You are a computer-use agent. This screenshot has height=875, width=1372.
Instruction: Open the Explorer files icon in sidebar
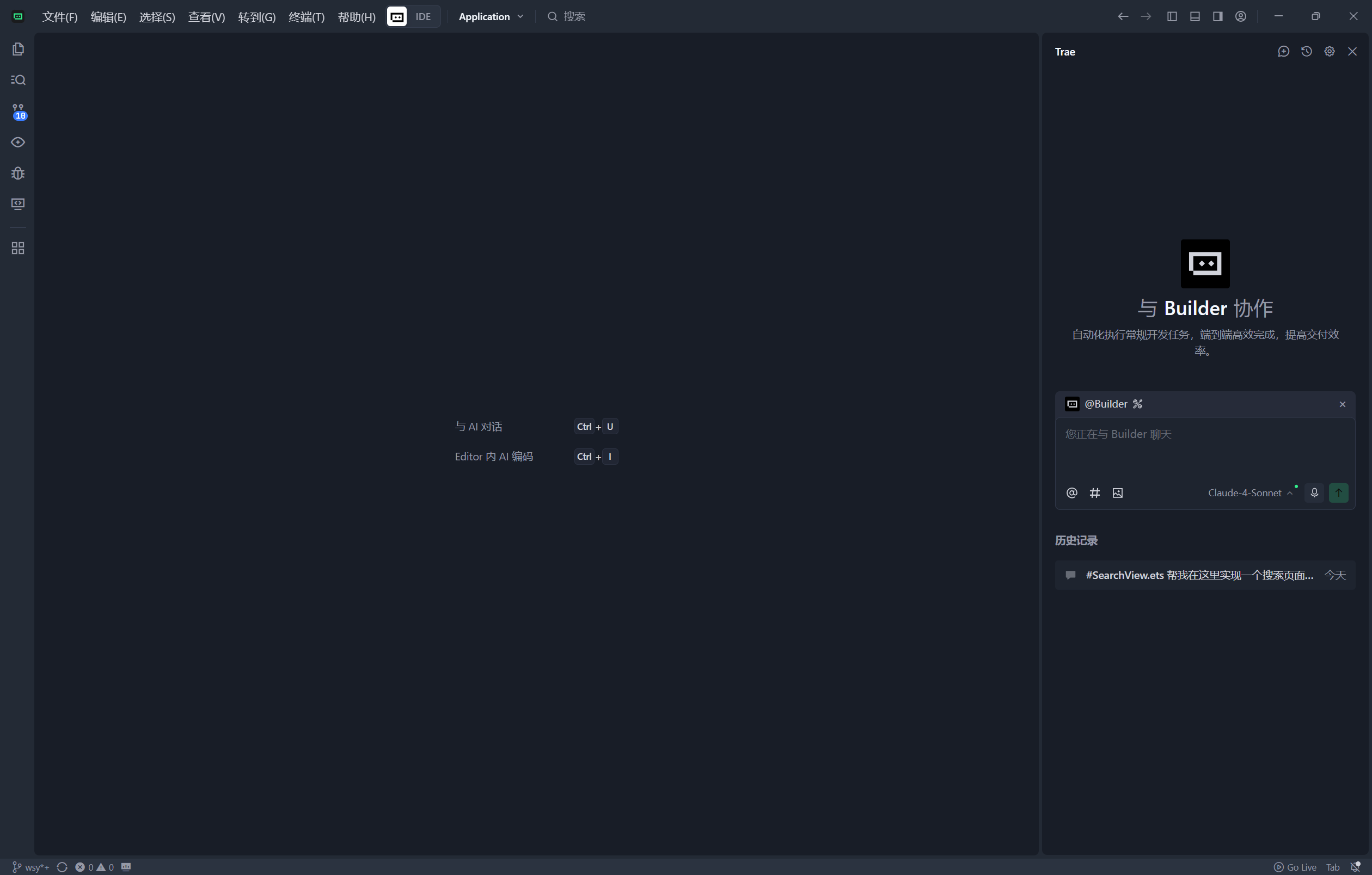tap(17, 49)
